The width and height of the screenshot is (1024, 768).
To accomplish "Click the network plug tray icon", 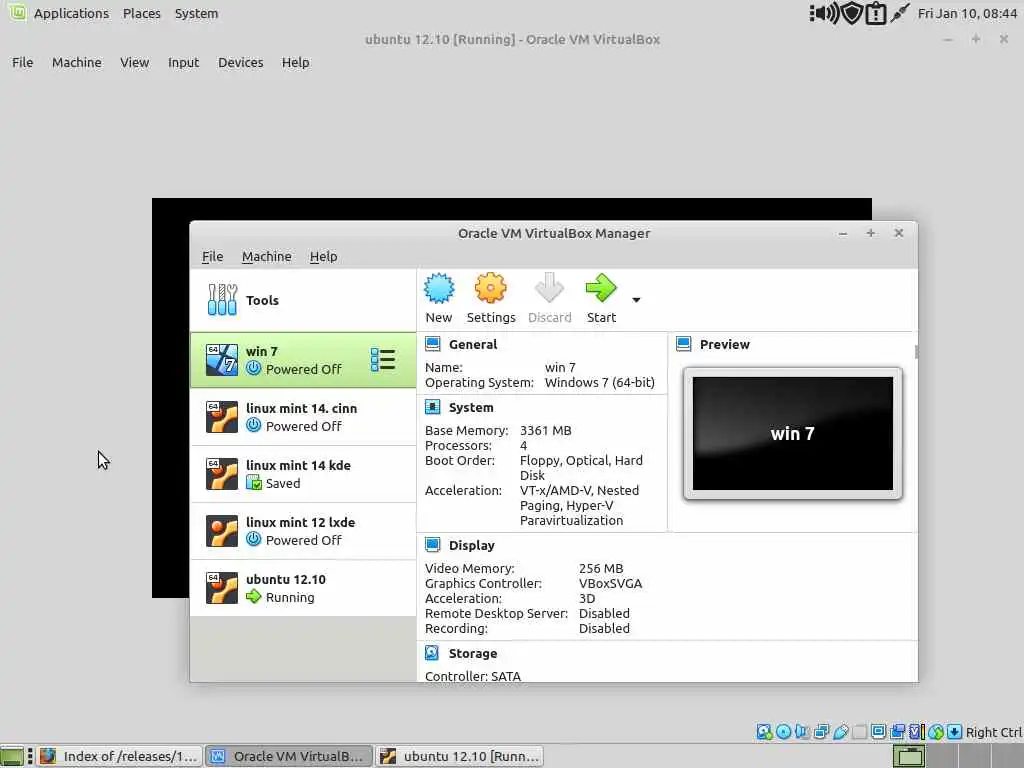I will click(x=900, y=13).
